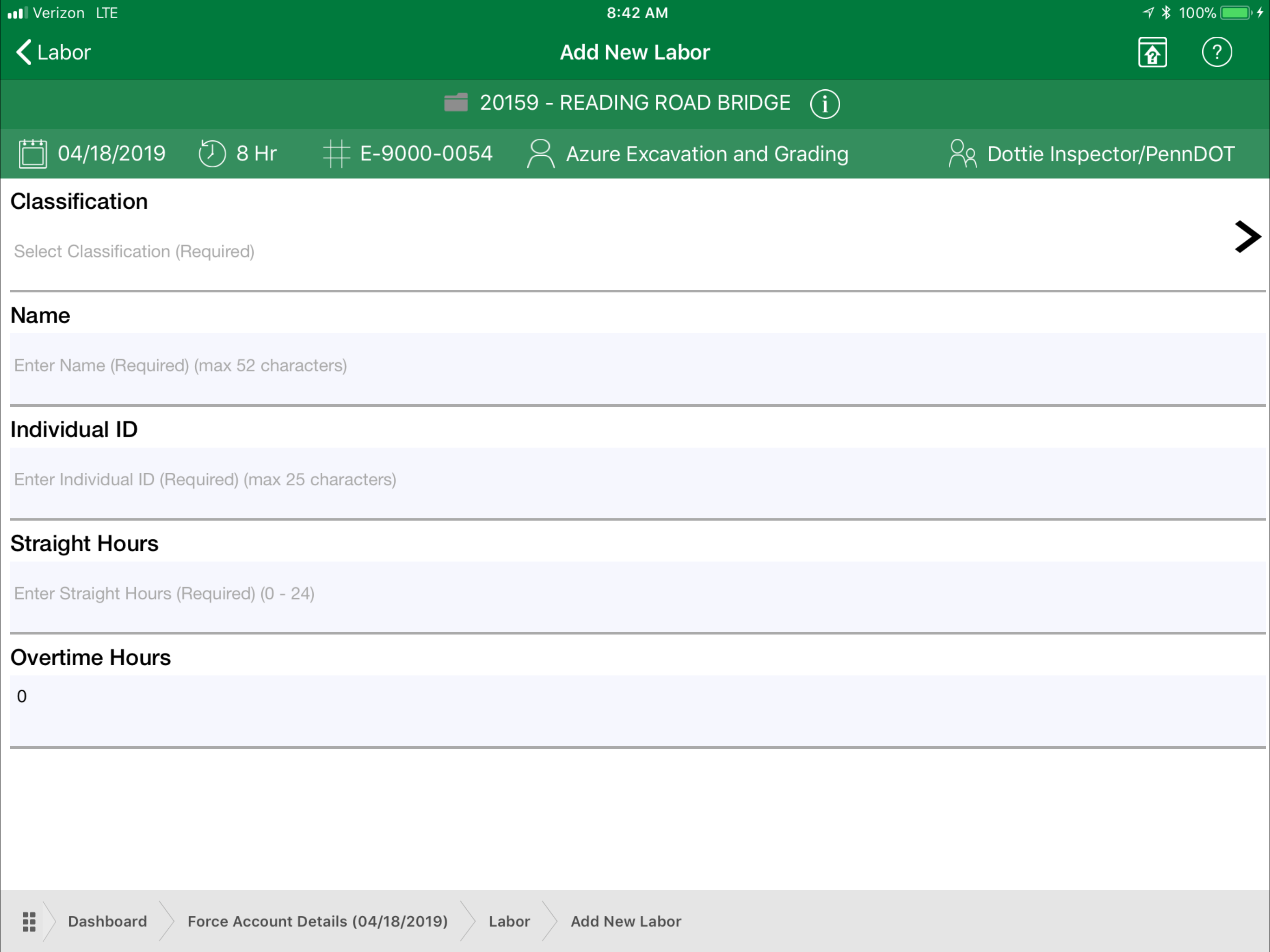Screen dimensions: 1270x952
Task: Tap the cellular signal bars icon
Action: tap(17, 13)
